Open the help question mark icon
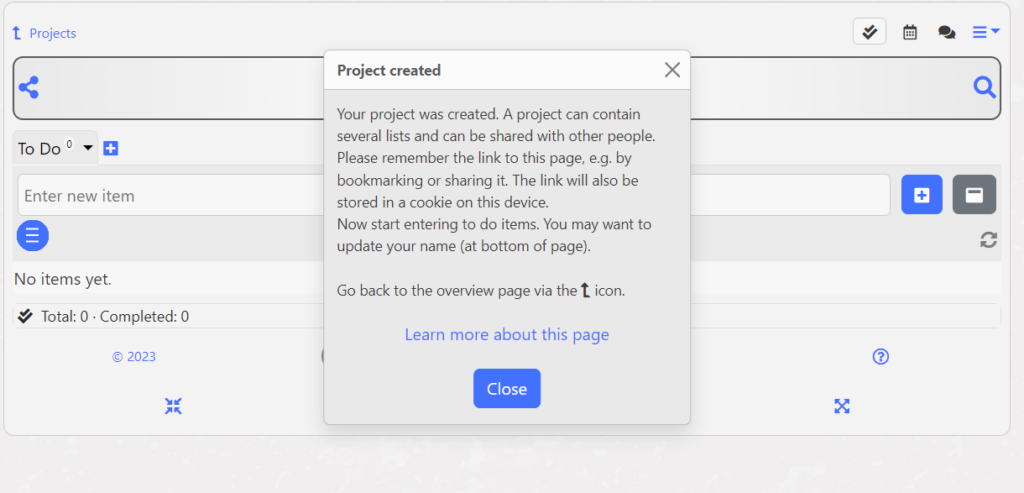 point(881,357)
